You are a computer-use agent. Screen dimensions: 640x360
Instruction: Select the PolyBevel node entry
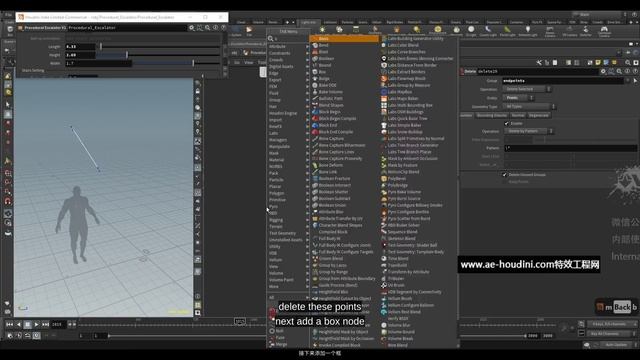[x=396, y=179]
